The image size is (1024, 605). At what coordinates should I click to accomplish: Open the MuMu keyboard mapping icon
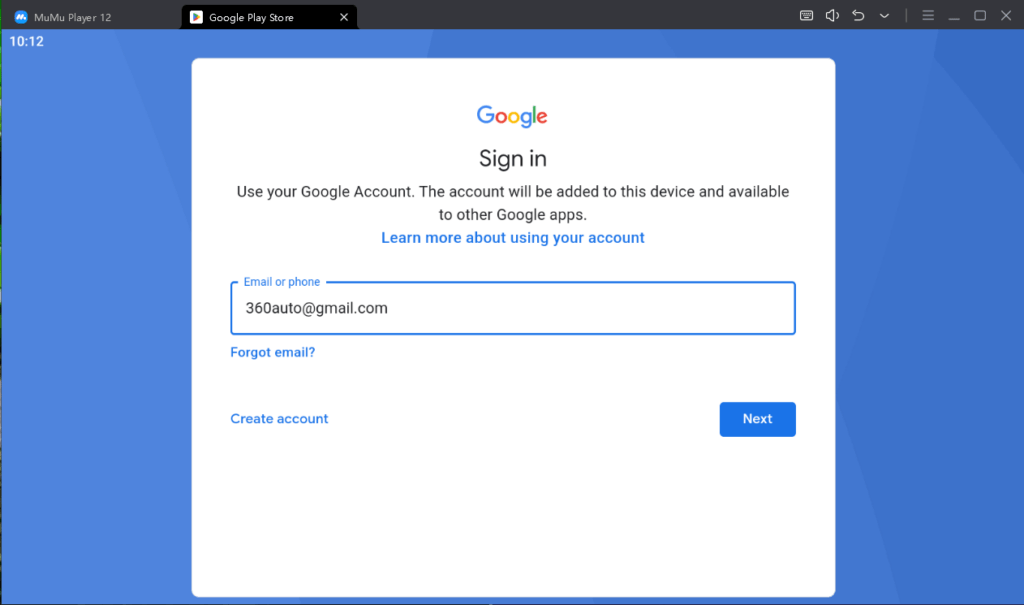(x=807, y=16)
